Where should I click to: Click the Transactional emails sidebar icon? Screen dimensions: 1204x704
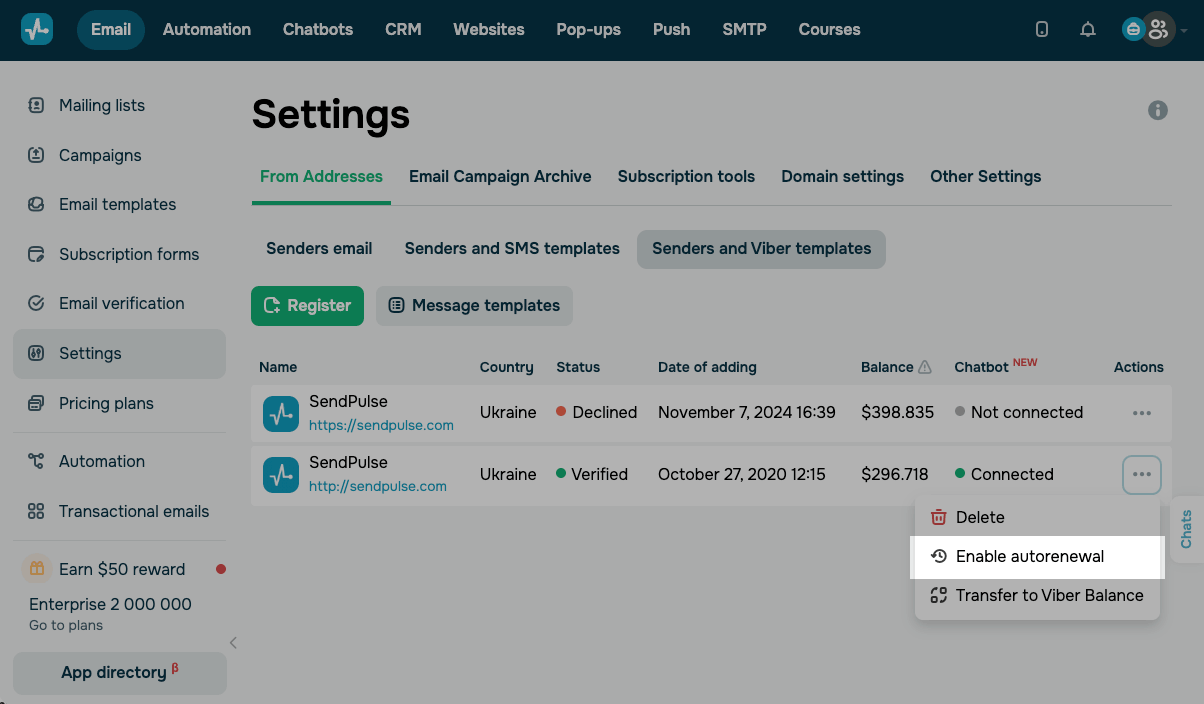[36, 511]
